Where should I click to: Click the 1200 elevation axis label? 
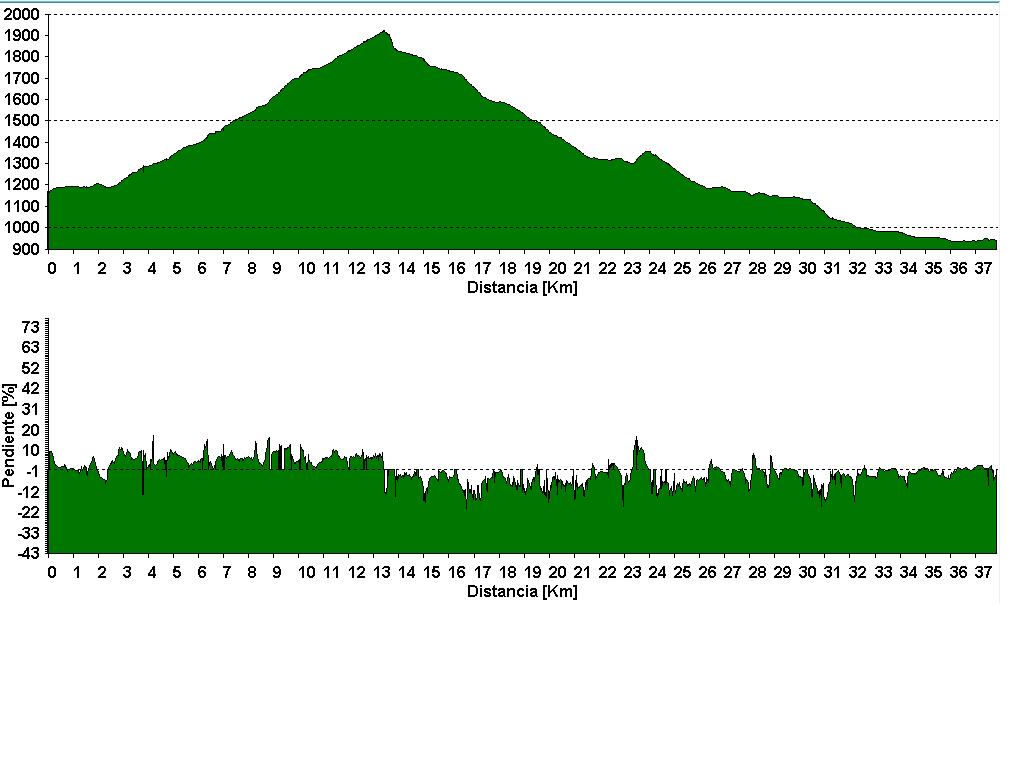point(21,185)
